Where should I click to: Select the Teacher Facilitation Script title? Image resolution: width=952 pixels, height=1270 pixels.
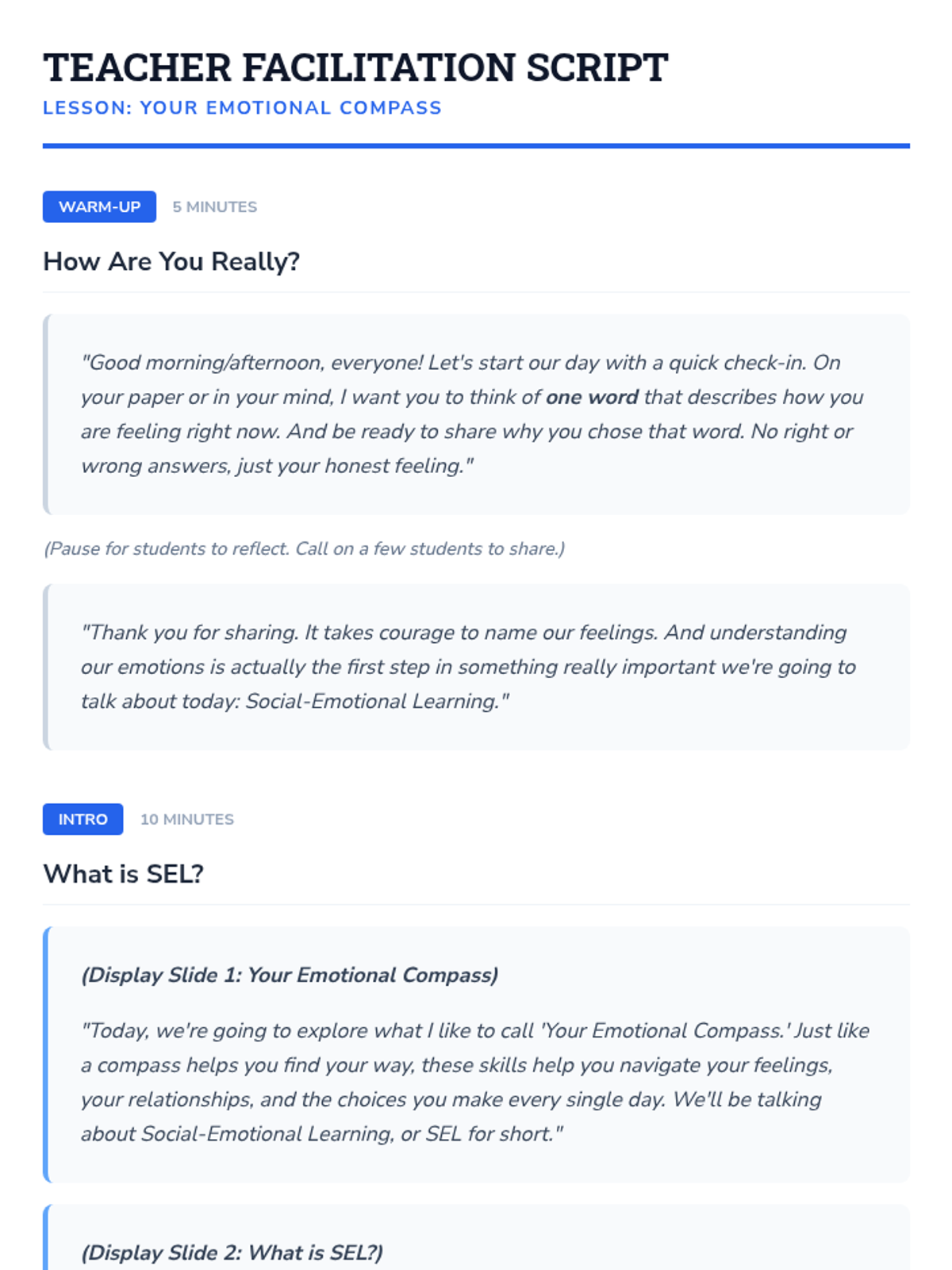point(355,67)
